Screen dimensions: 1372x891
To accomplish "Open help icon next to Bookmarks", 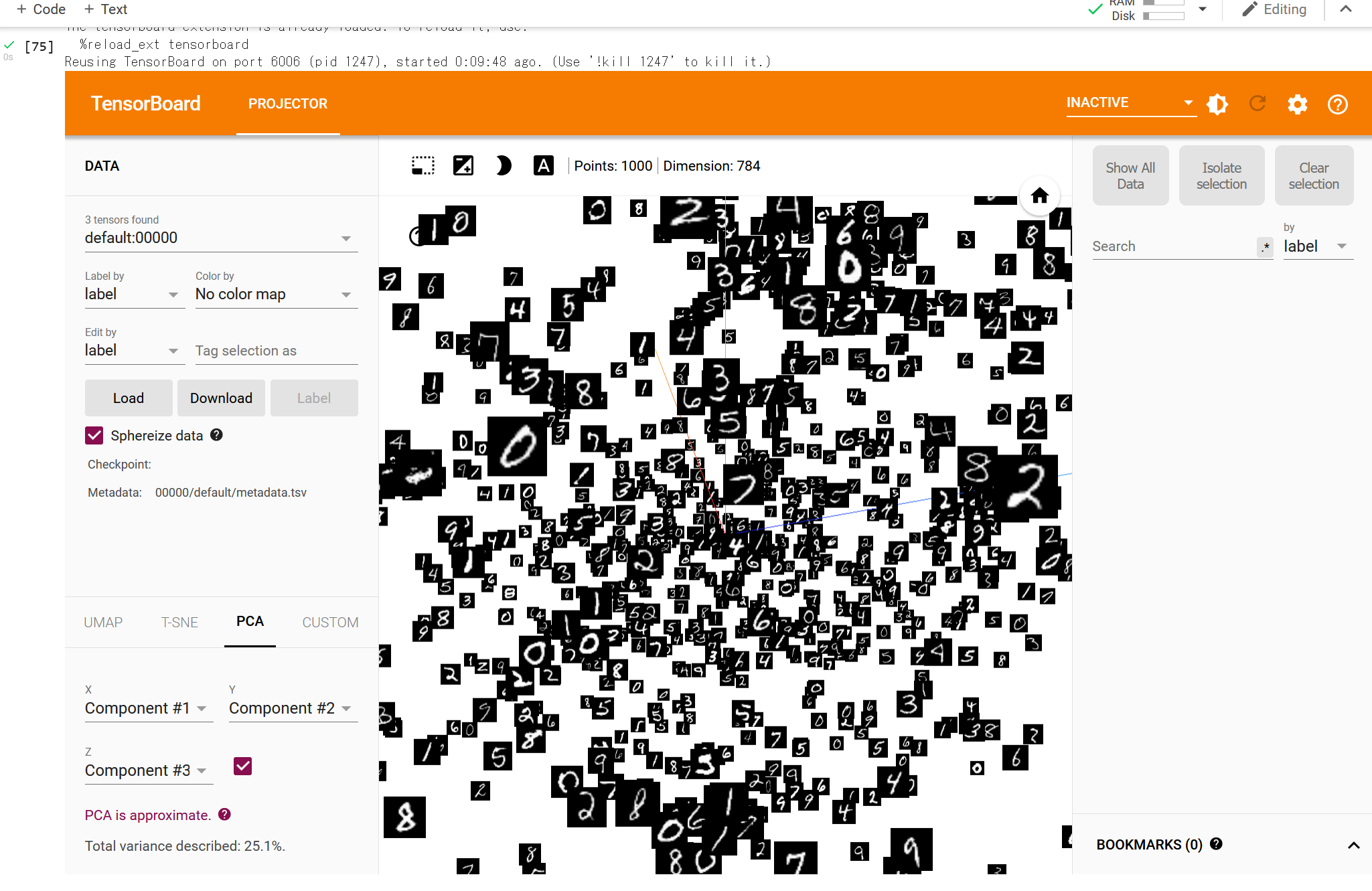I will coord(1216,843).
